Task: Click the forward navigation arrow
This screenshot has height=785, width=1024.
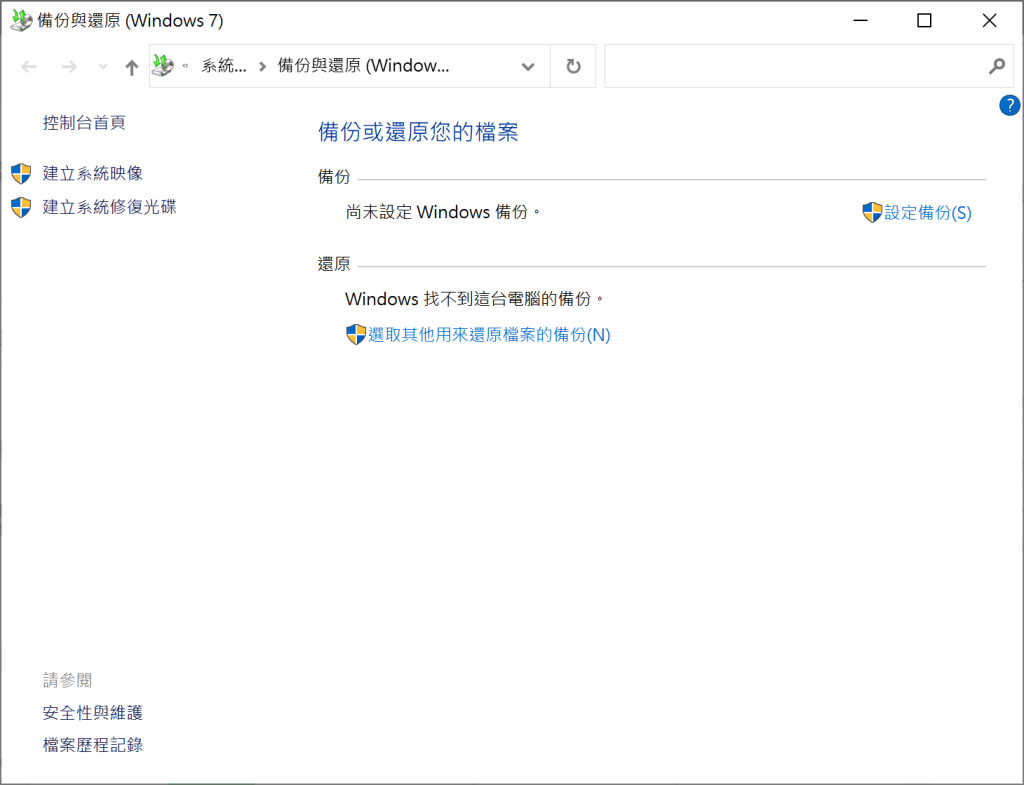Action: pos(69,67)
